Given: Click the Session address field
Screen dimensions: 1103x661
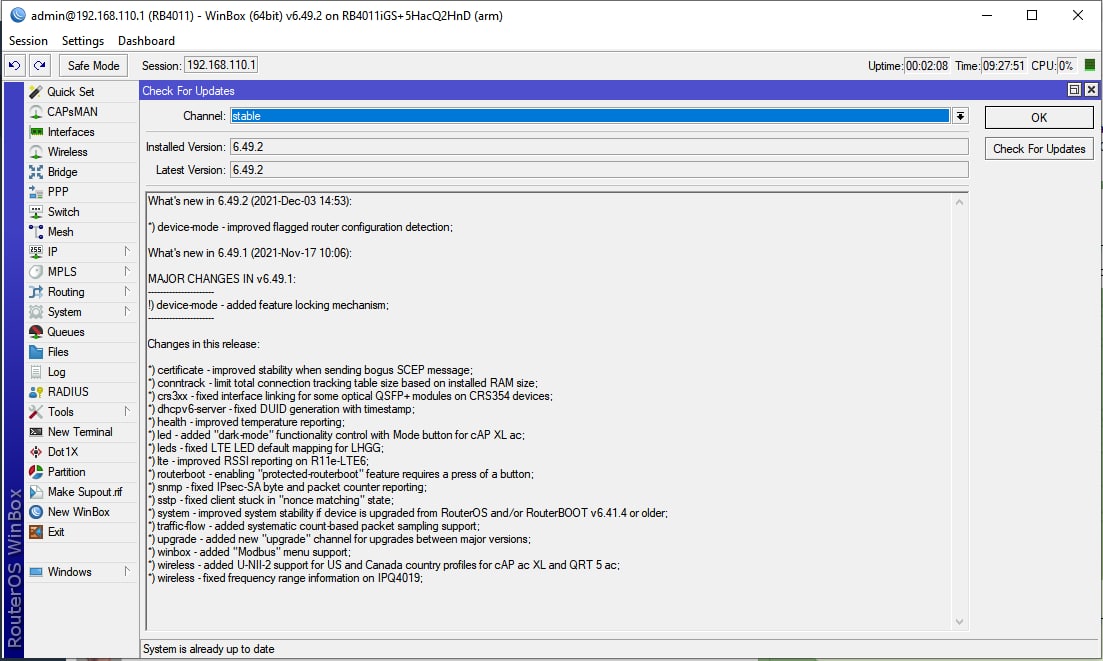Looking at the screenshot, I should [x=221, y=65].
